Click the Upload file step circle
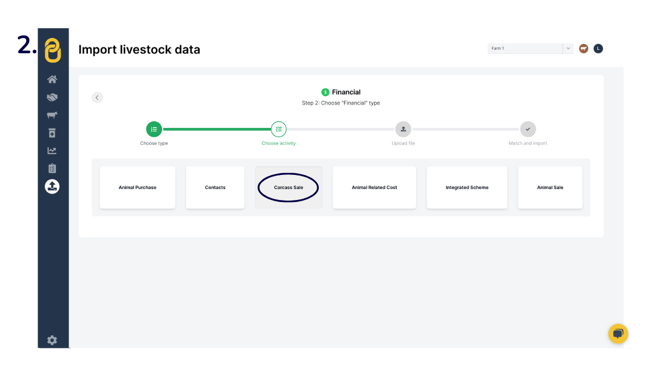Image resolution: width=670 pixels, height=376 pixels. tap(403, 129)
